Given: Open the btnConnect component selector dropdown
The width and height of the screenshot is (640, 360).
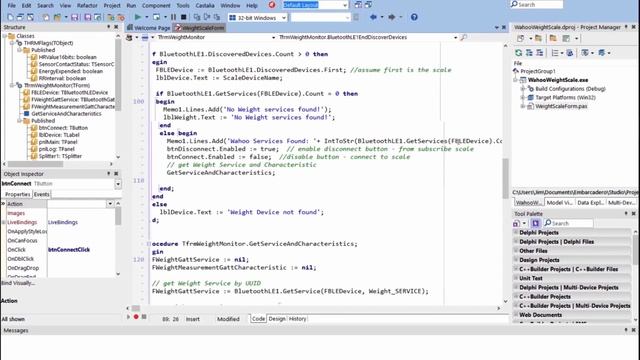Looking at the screenshot, I should pos(118,184).
